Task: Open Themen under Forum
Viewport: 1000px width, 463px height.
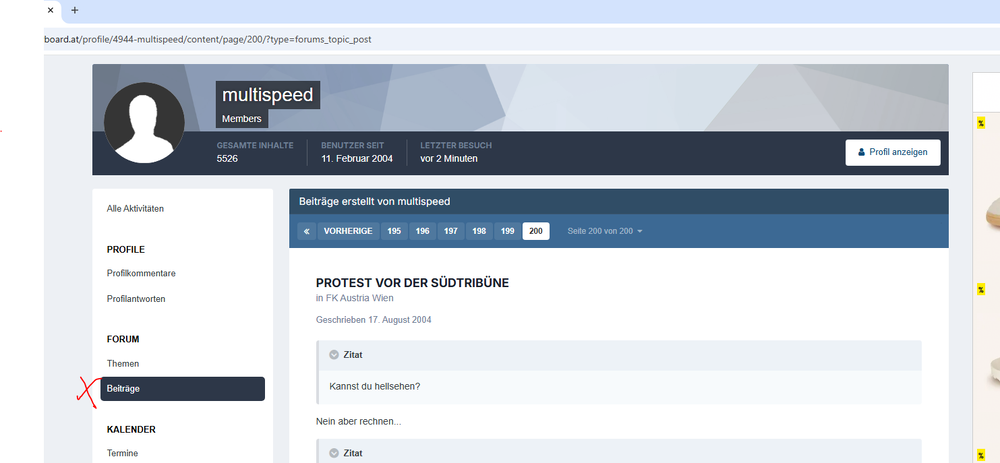Action: pos(122,364)
